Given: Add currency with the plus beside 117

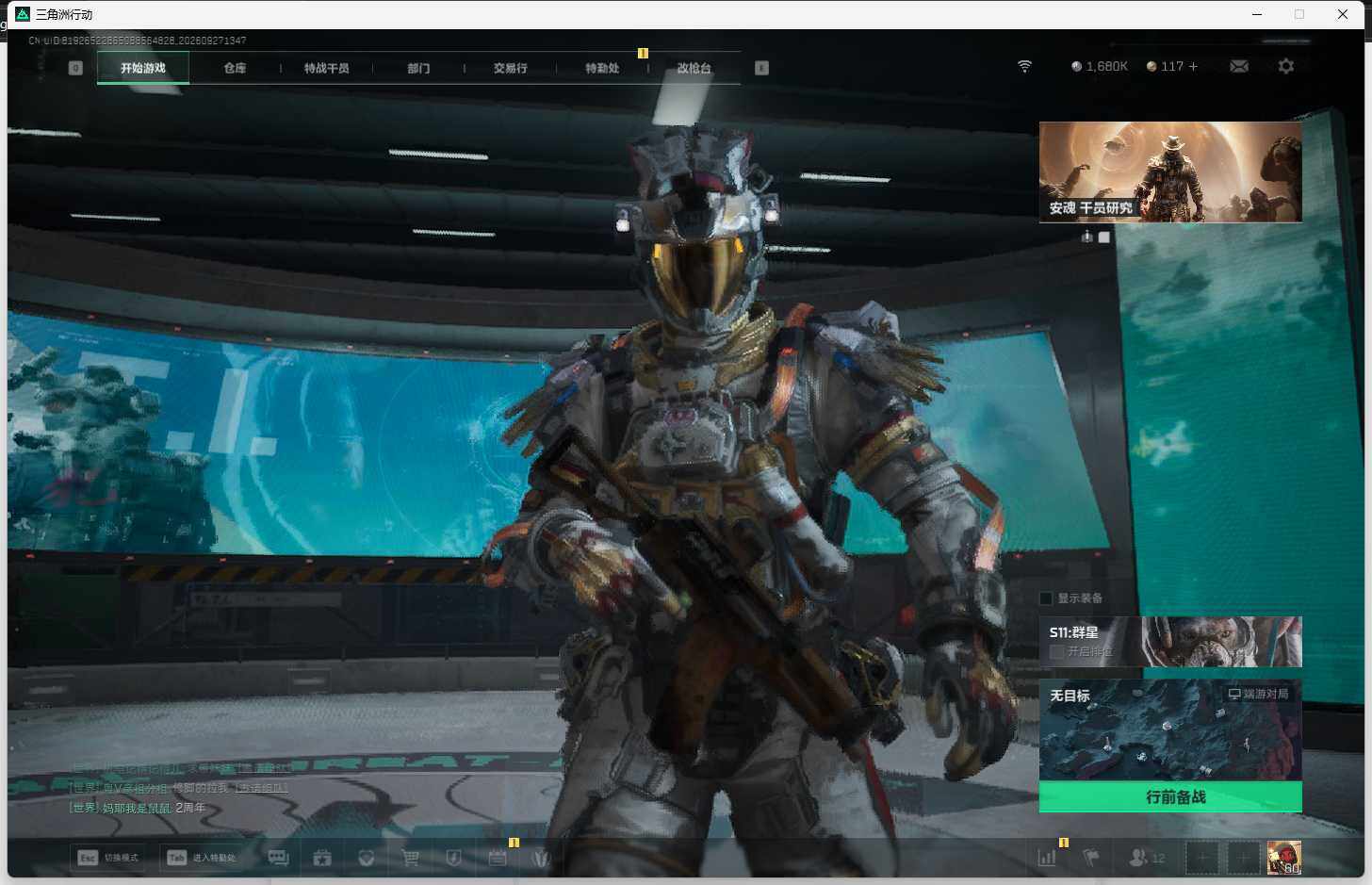Looking at the screenshot, I should pos(1193,66).
